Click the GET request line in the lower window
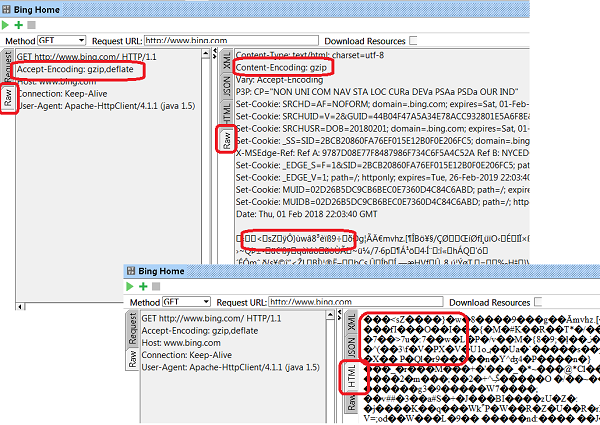 point(211,318)
